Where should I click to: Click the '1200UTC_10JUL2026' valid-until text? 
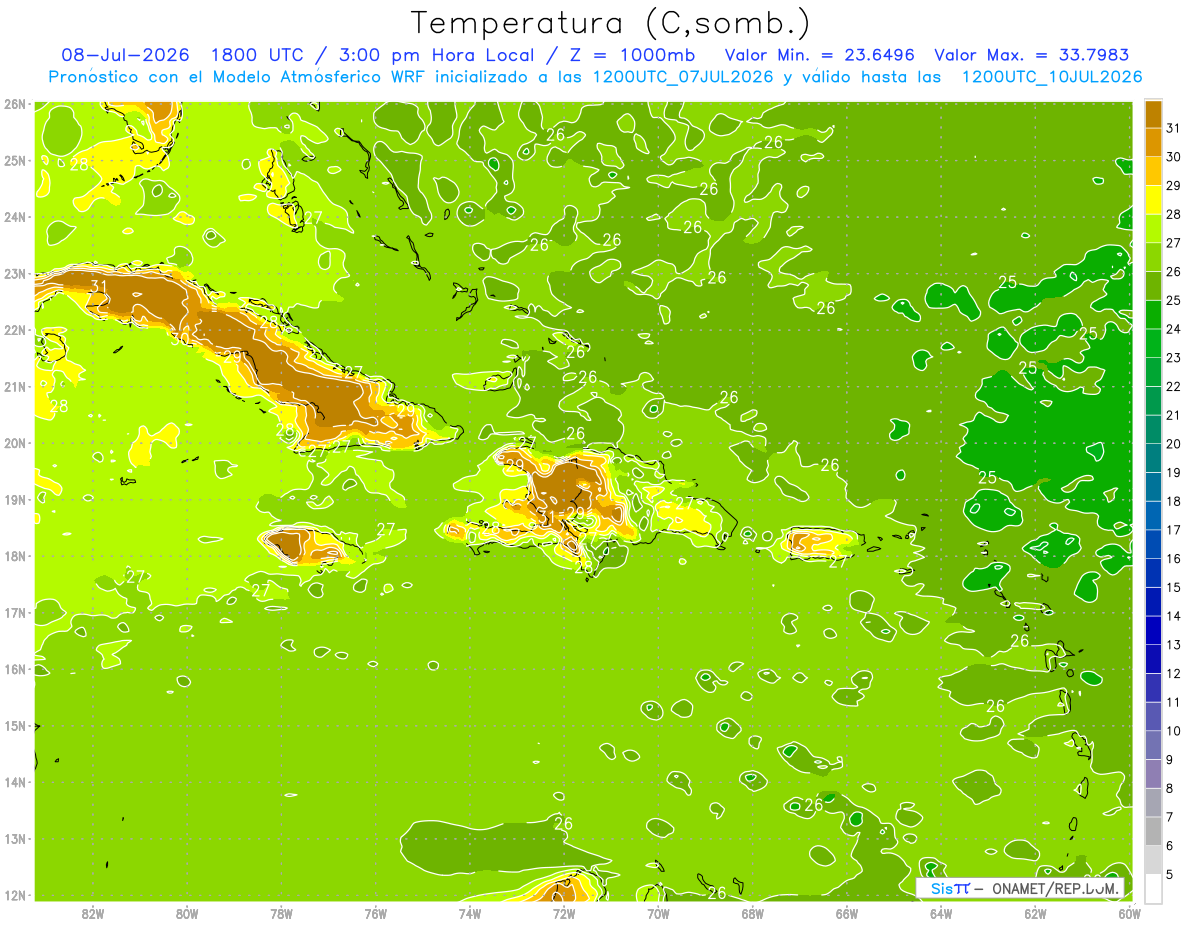1052,76
